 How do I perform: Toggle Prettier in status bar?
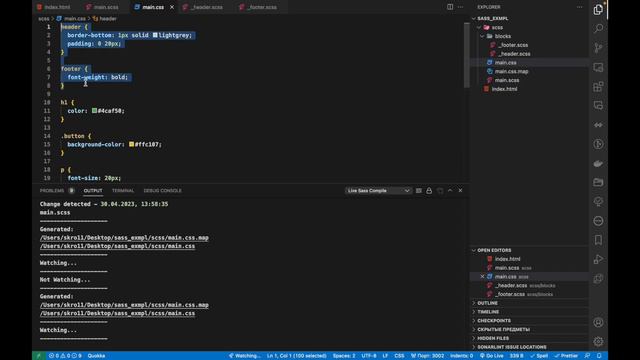tap(566, 356)
